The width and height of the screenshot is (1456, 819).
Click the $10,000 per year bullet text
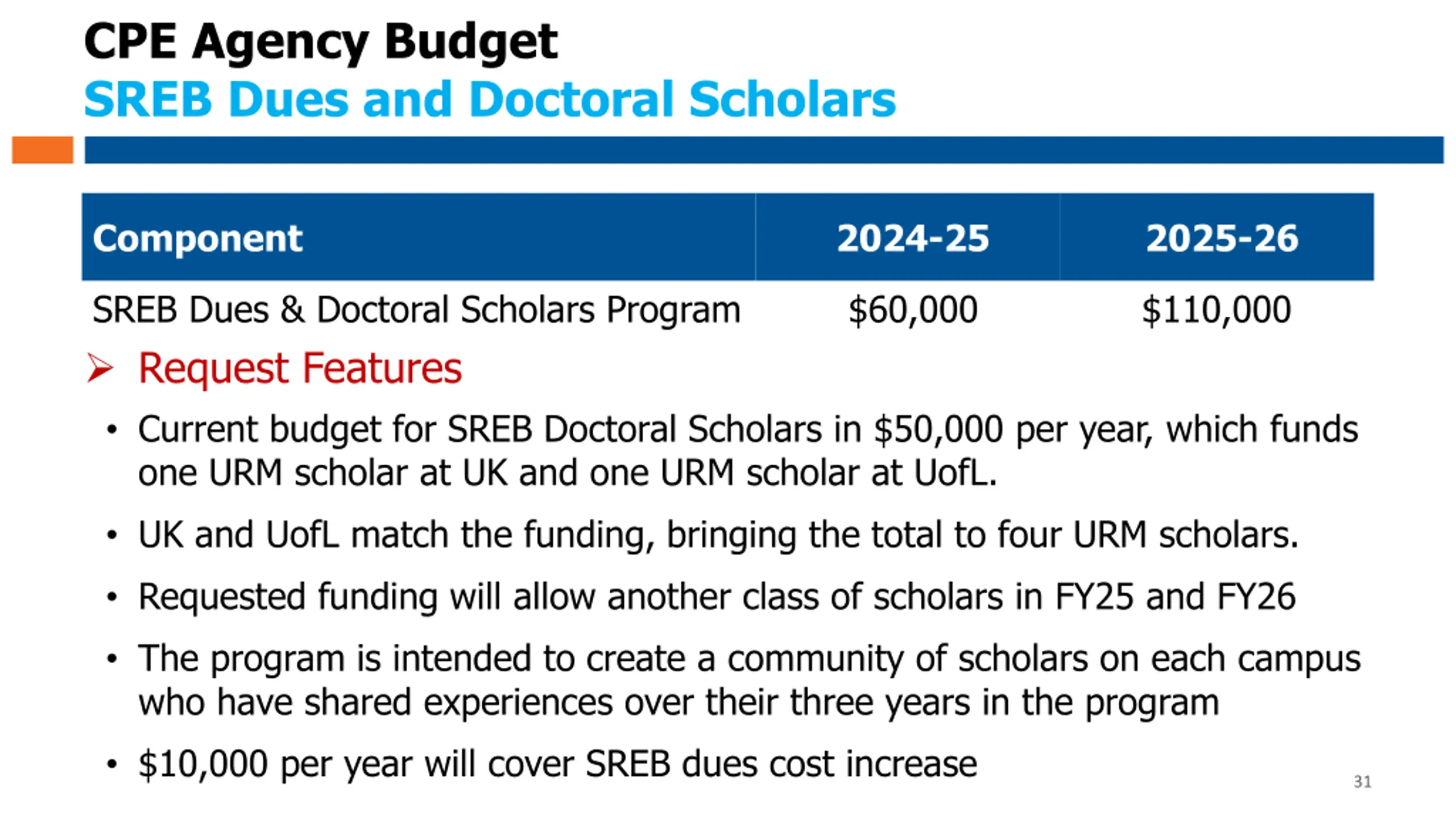pos(557,764)
